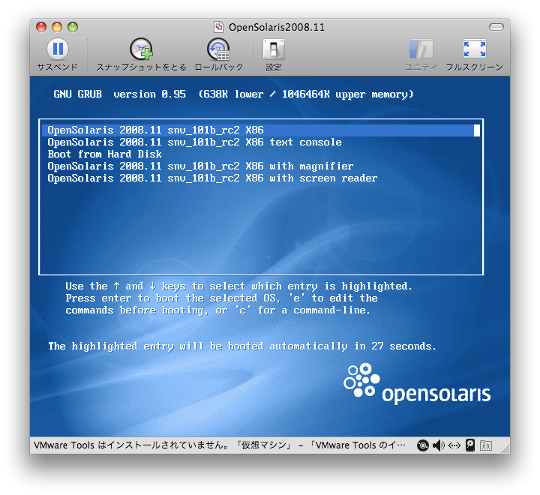Click the window resize grip at bottom corner
Screen dimensions: 540x495
coord(505,448)
